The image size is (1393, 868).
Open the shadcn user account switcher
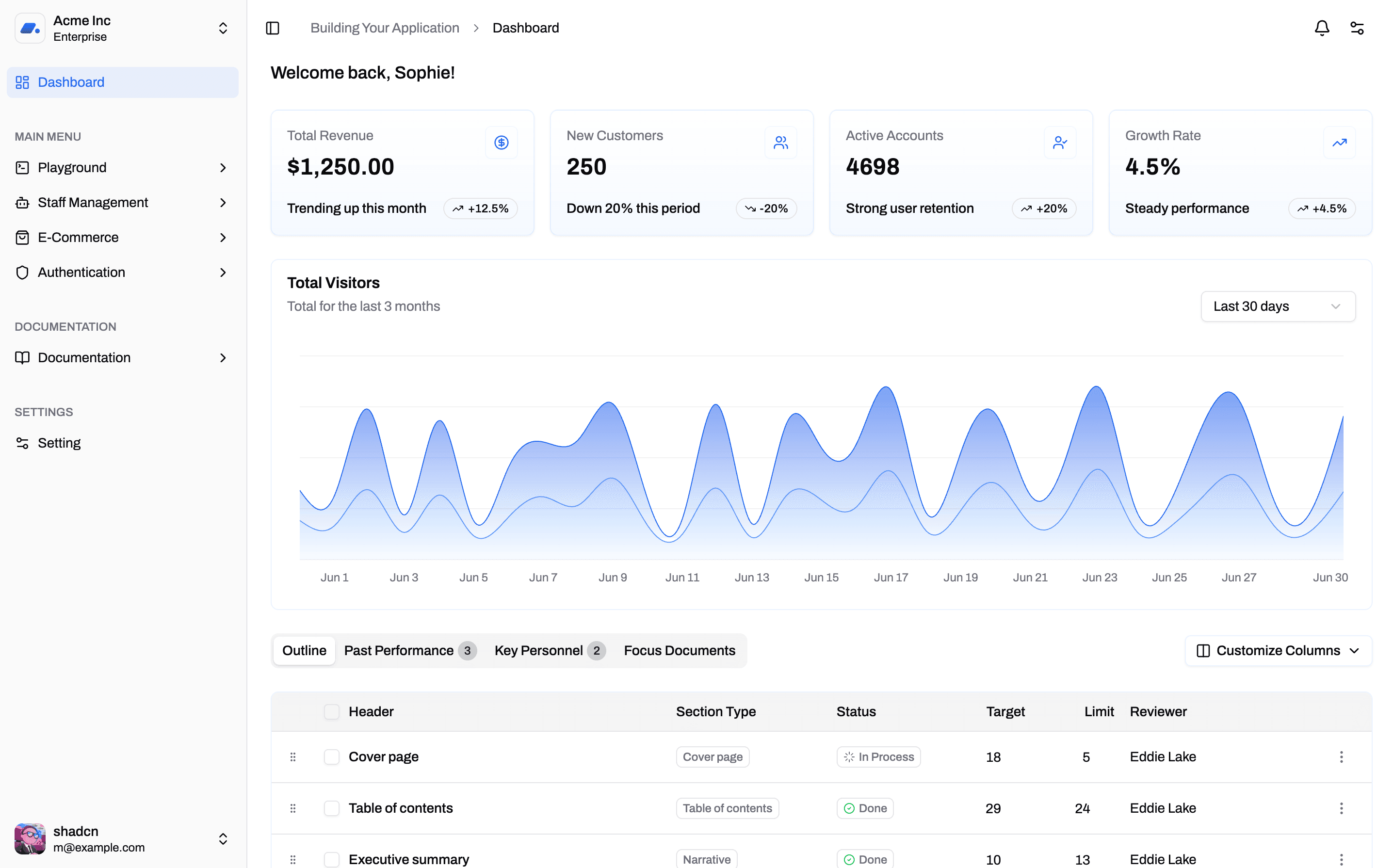pyautogui.click(x=122, y=839)
